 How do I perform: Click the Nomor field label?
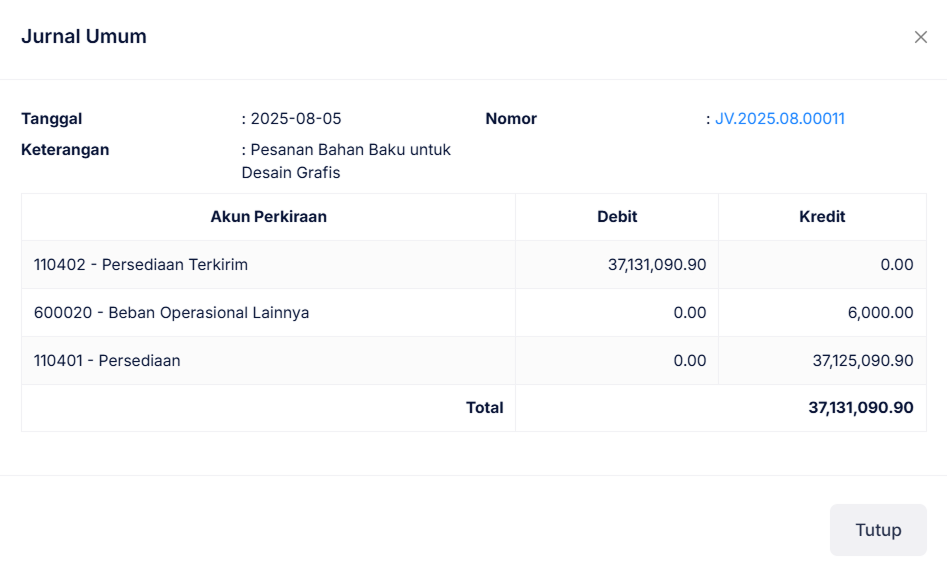[x=511, y=119]
